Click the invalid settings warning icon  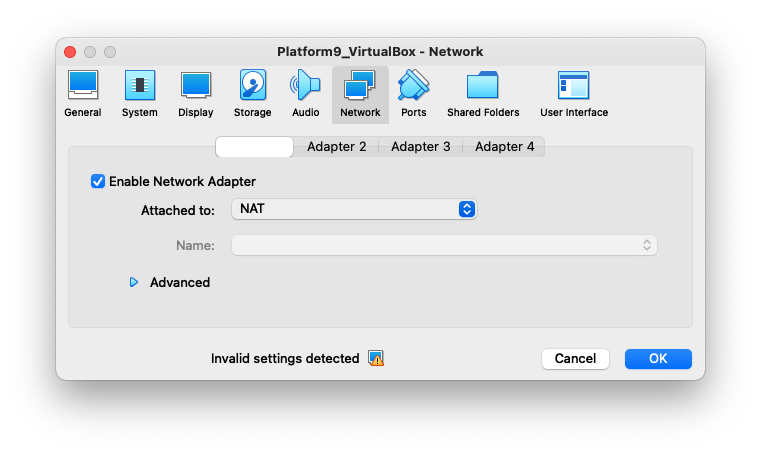pyautogui.click(x=376, y=358)
